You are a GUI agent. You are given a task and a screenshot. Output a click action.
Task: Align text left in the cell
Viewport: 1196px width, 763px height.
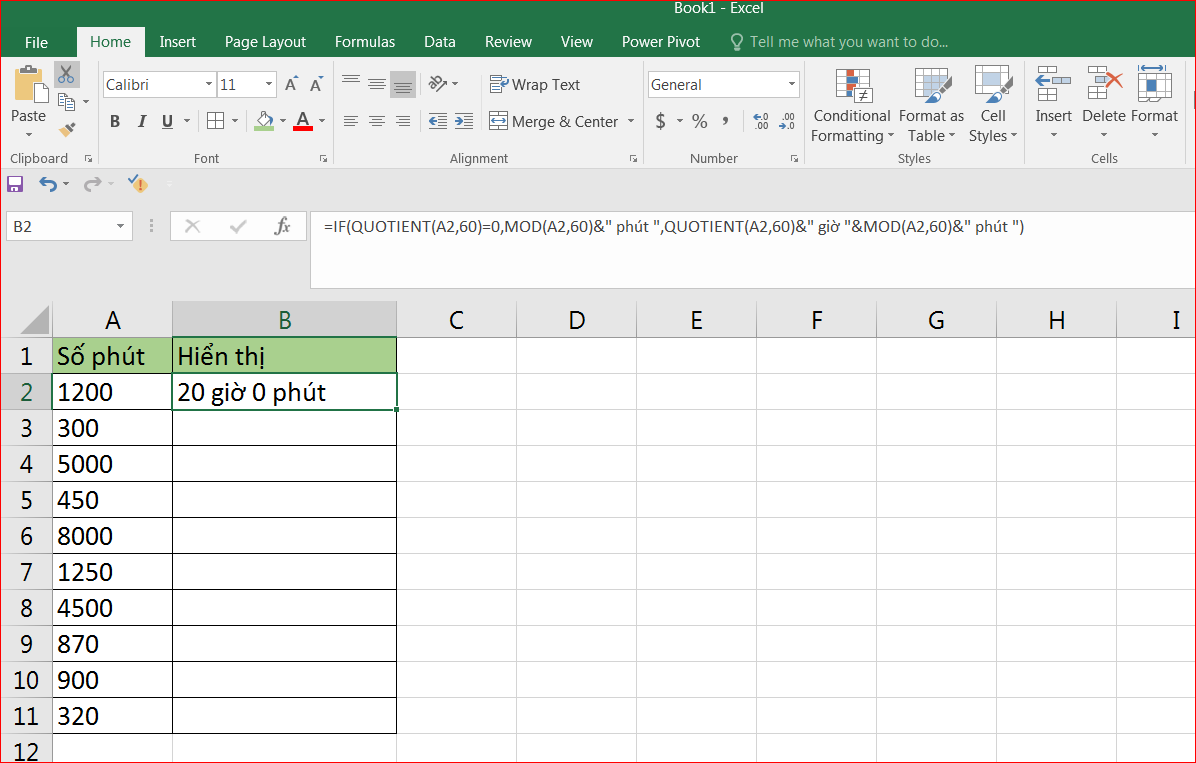point(351,121)
